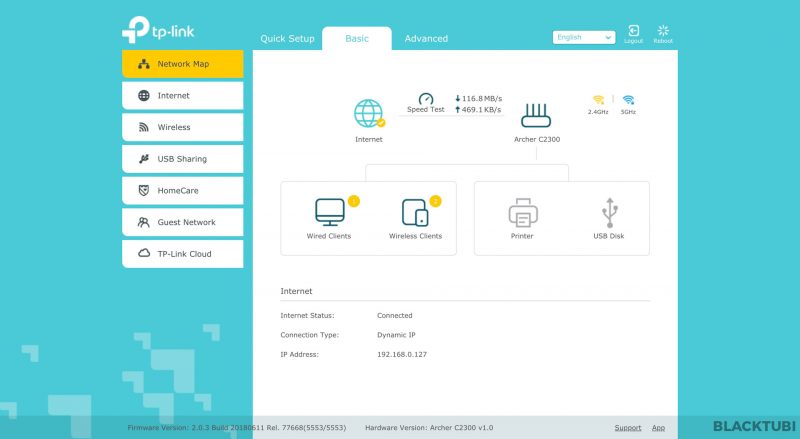Open the Wireless Clients devices icon
Viewport: 800px width, 439px height.
point(415,212)
